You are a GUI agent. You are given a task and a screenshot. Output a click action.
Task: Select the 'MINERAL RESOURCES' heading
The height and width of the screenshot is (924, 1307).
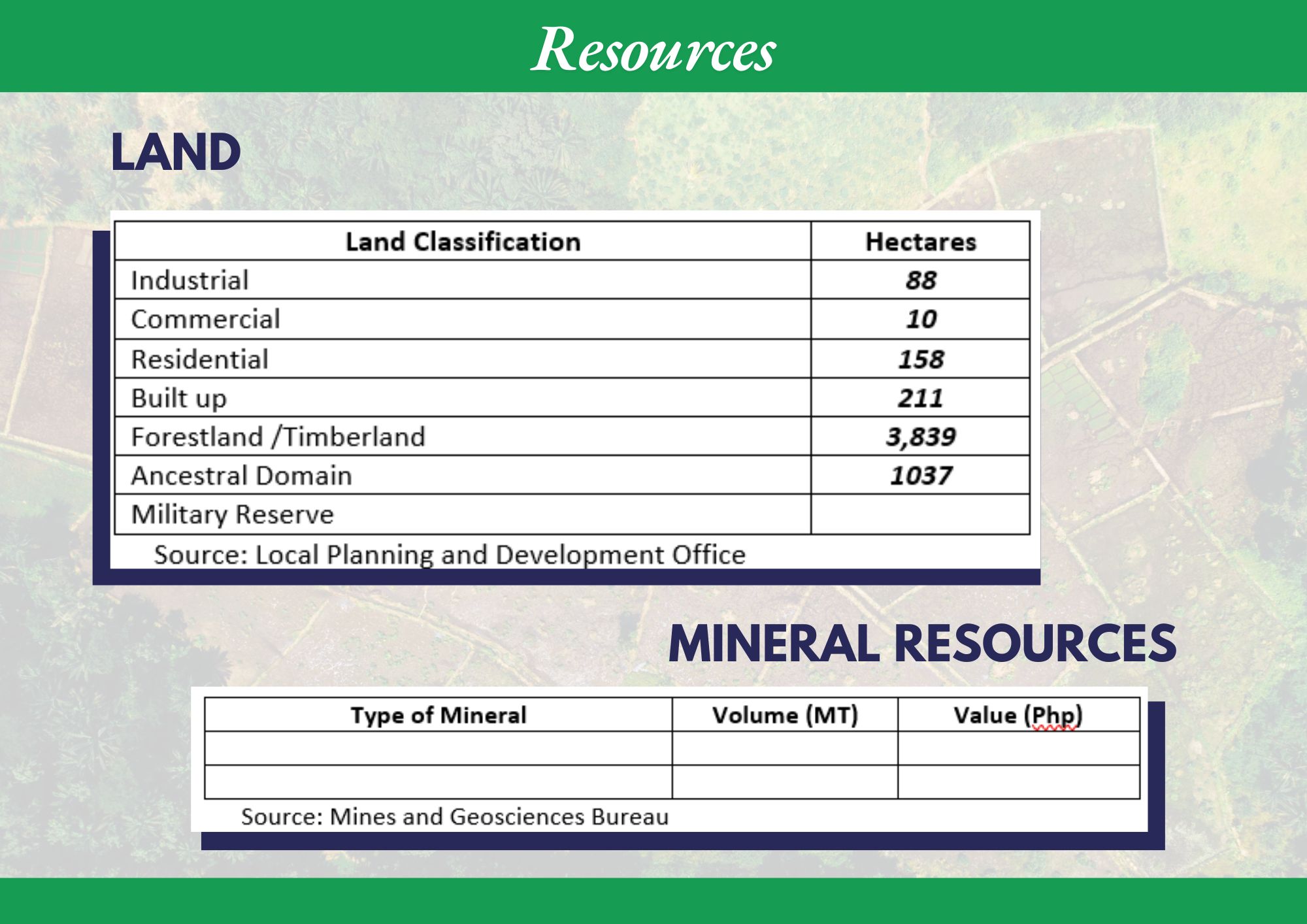tap(922, 644)
